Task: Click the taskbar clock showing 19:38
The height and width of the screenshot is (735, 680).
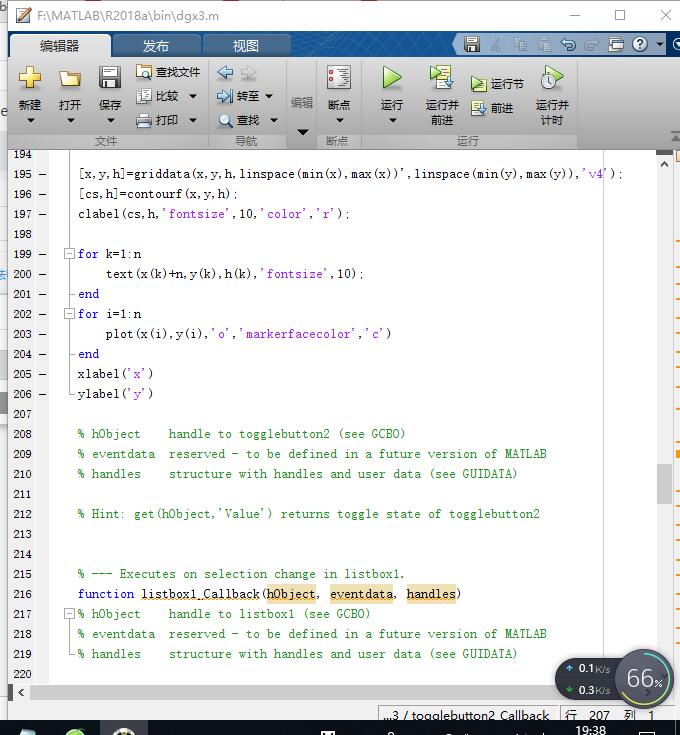Action: point(590,729)
